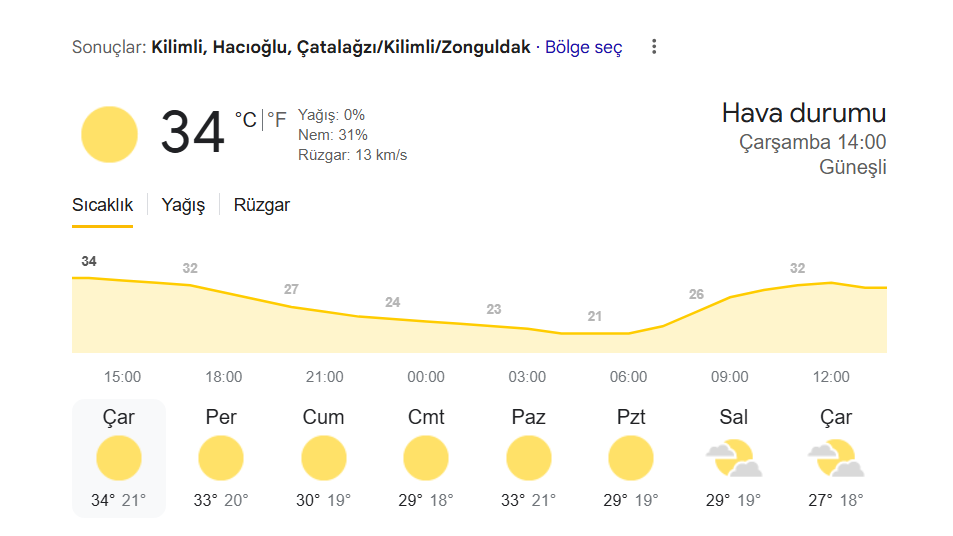Open the three-dot more options menu
Viewport: 953px width, 536px height.
[x=654, y=47]
